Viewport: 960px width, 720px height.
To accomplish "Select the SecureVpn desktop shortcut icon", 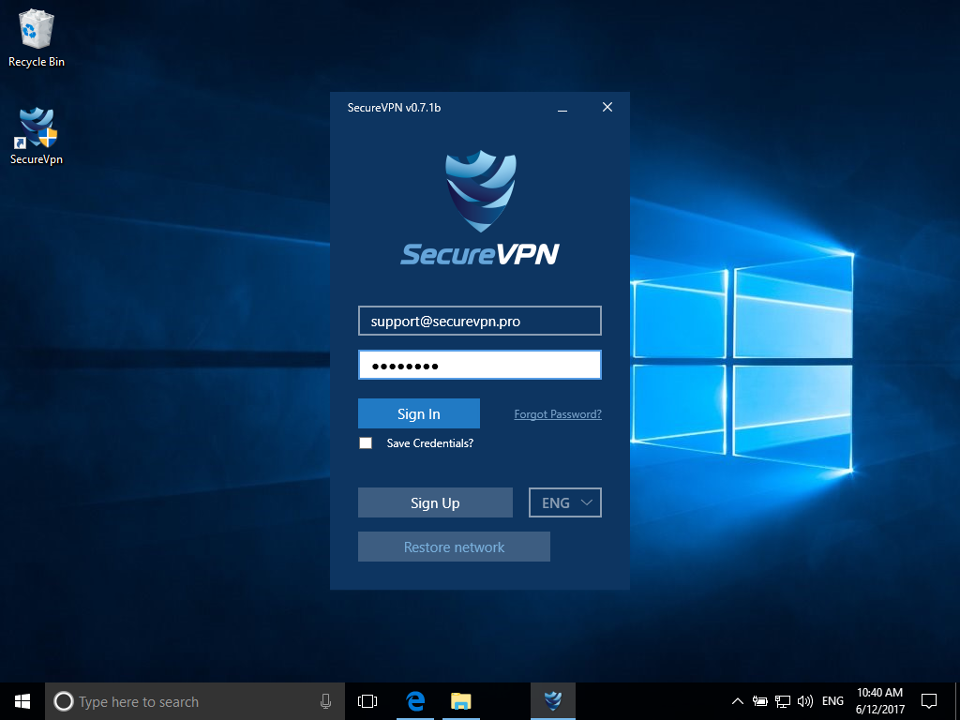I will point(36,136).
